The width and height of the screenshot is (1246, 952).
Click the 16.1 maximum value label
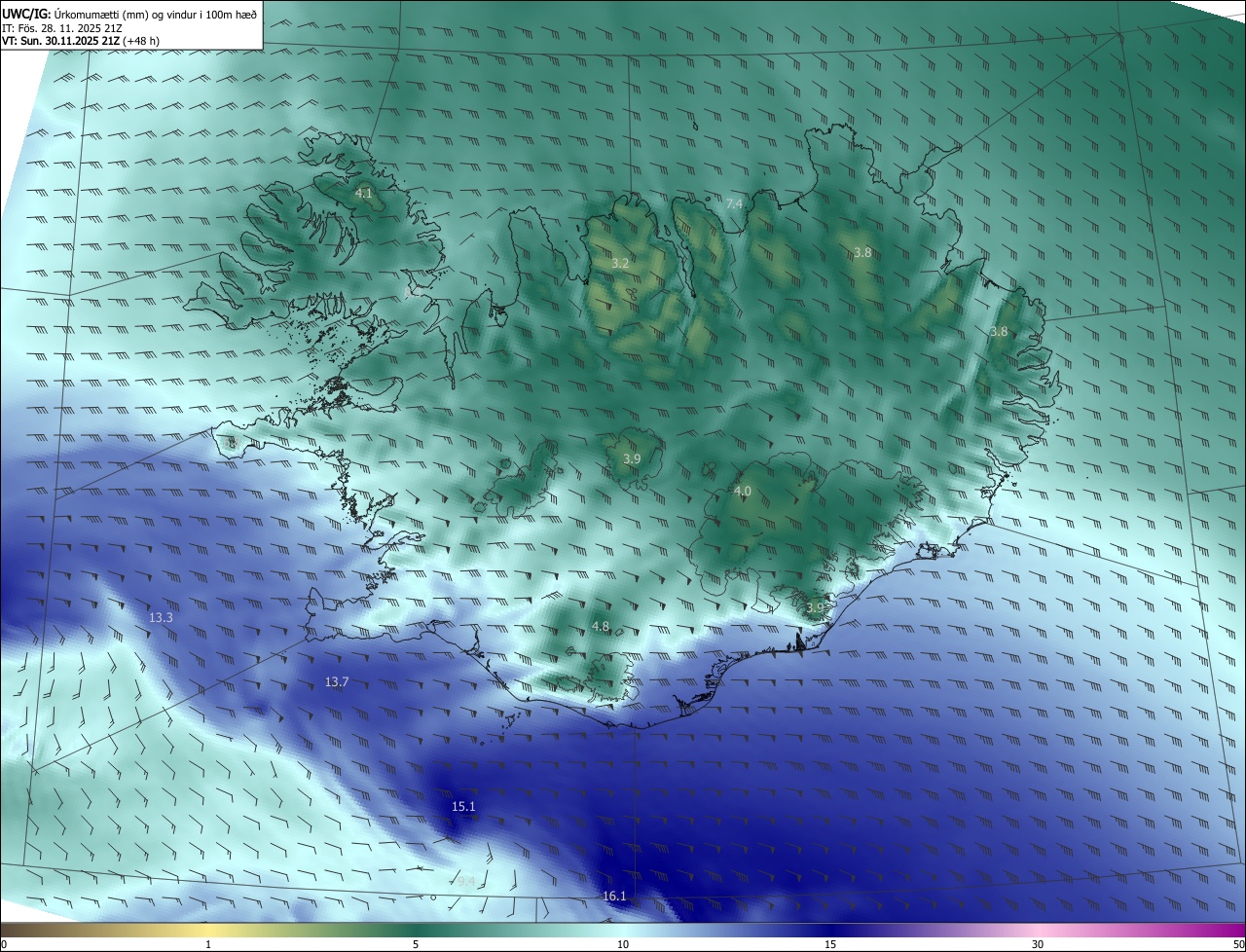(614, 896)
